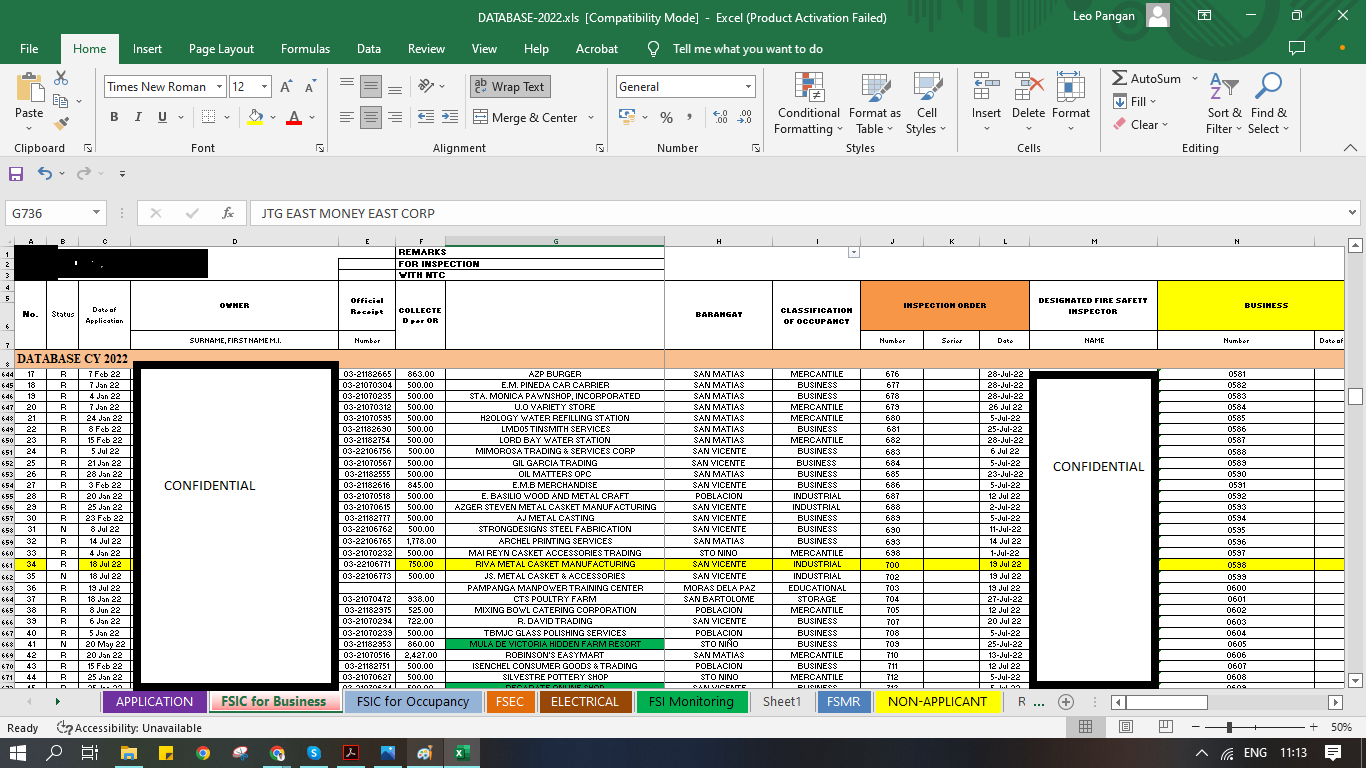The height and width of the screenshot is (768, 1366).
Task: Click the Increase Indent icon
Action: tap(451, 118)
